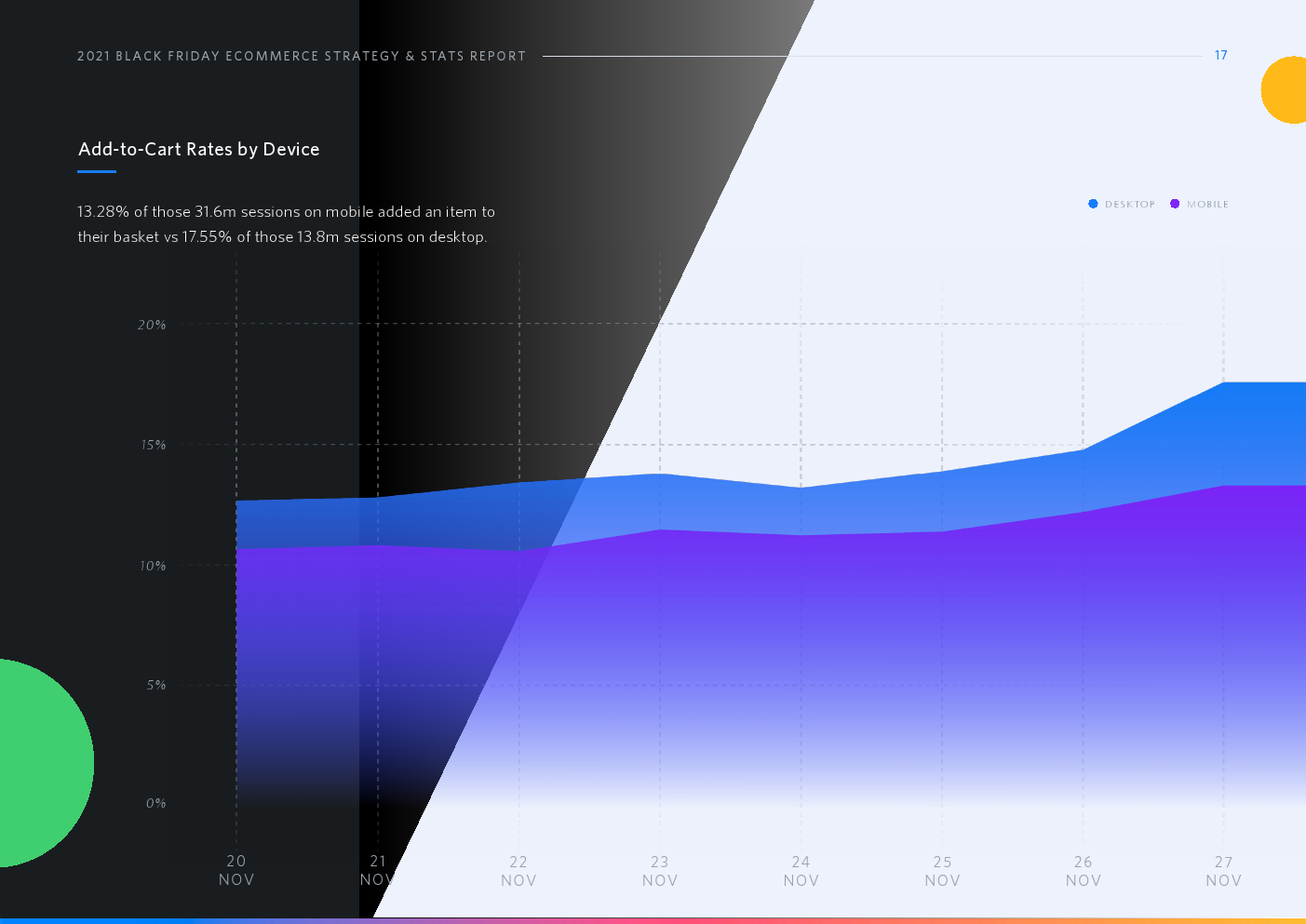The image size is (1306, 924).
Task: Select the 27 NOV x-axis date
Action: pyautogui.click(x=1223, y=871)
